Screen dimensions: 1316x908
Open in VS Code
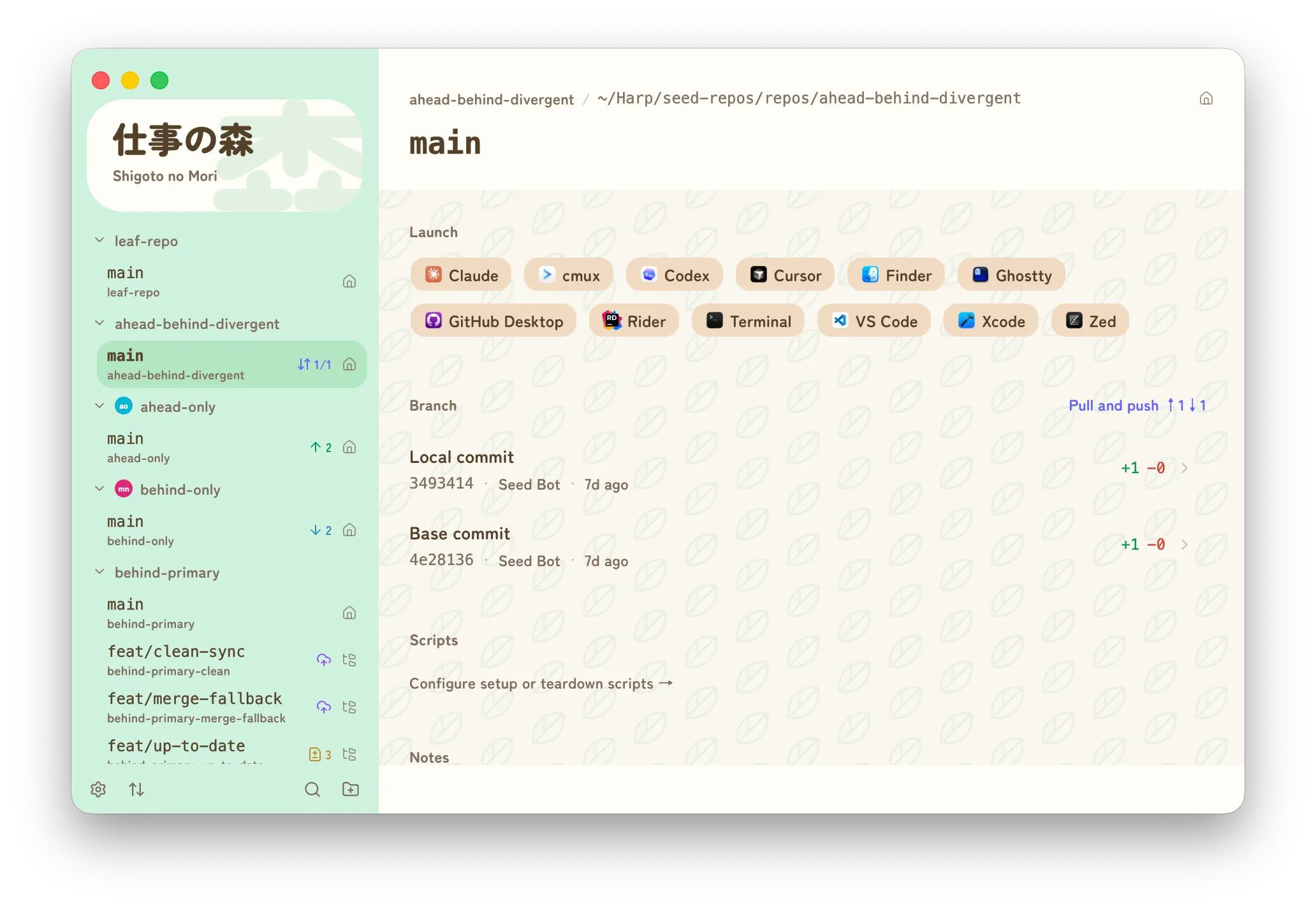pyautogui.click(x=874, y=321)
